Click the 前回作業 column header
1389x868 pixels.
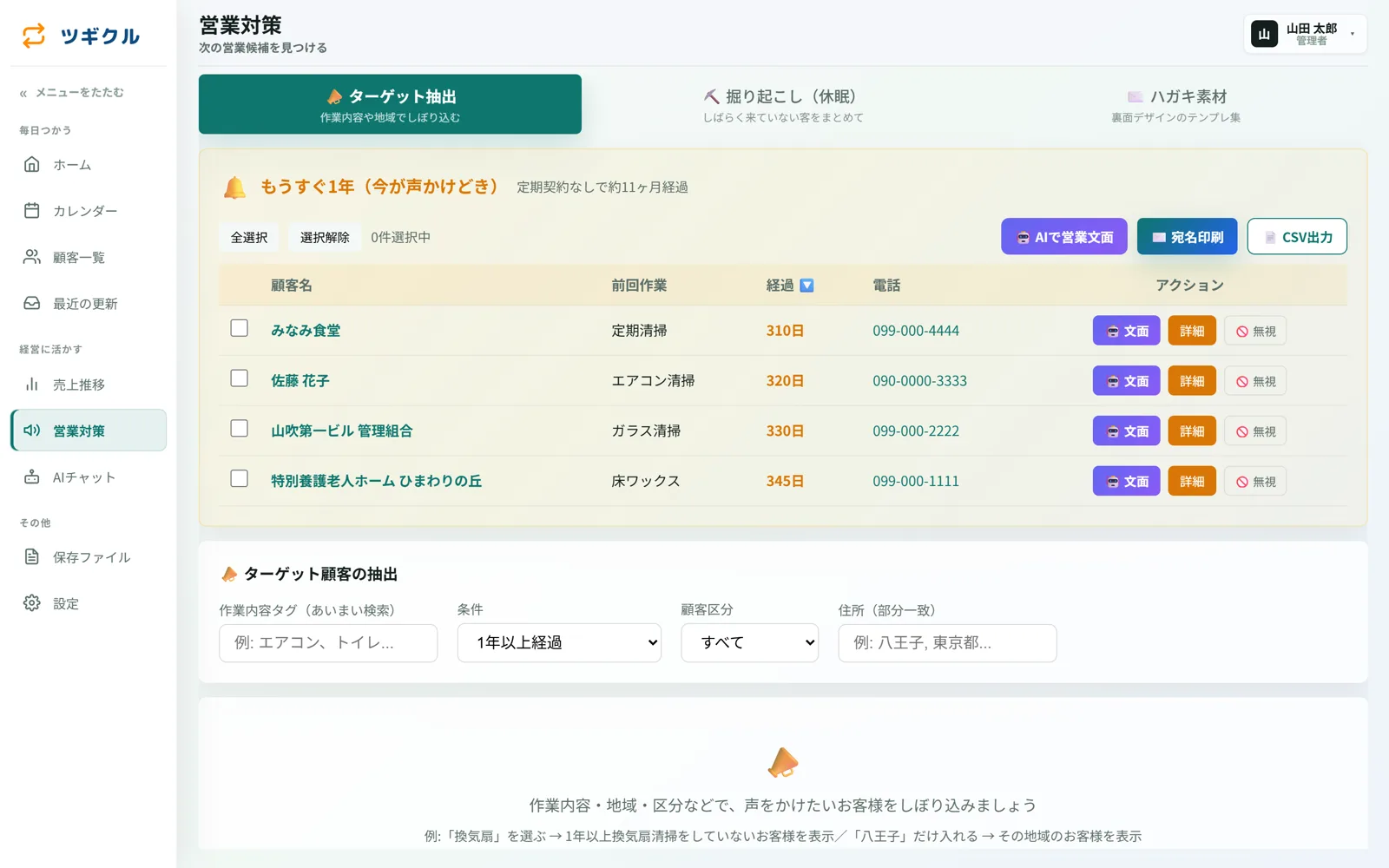pyautogui.click(x=639, y=286)
